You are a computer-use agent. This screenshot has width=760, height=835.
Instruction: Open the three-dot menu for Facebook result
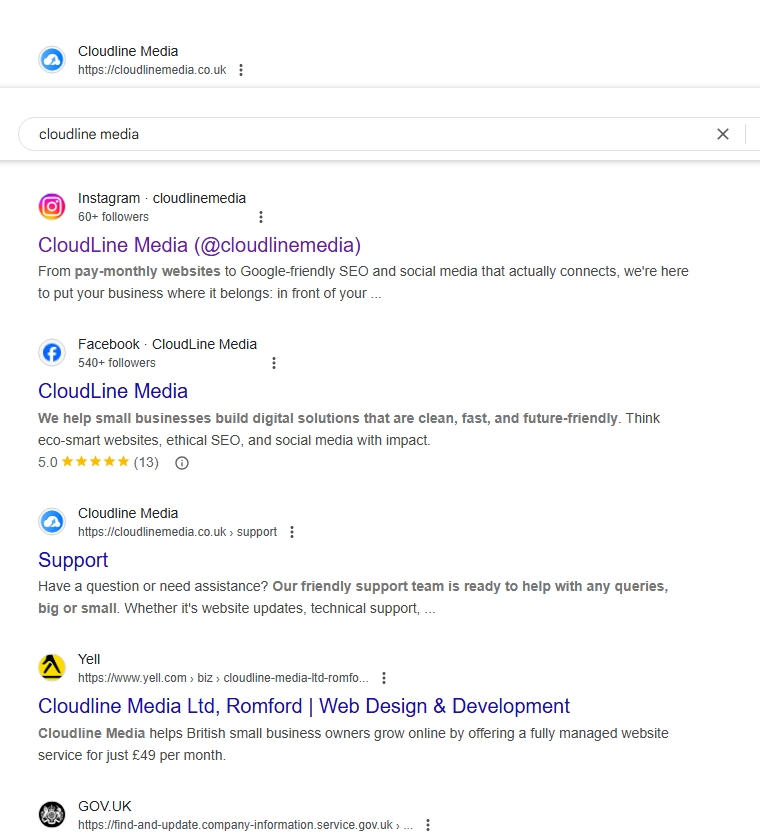(x=274, y=363)
